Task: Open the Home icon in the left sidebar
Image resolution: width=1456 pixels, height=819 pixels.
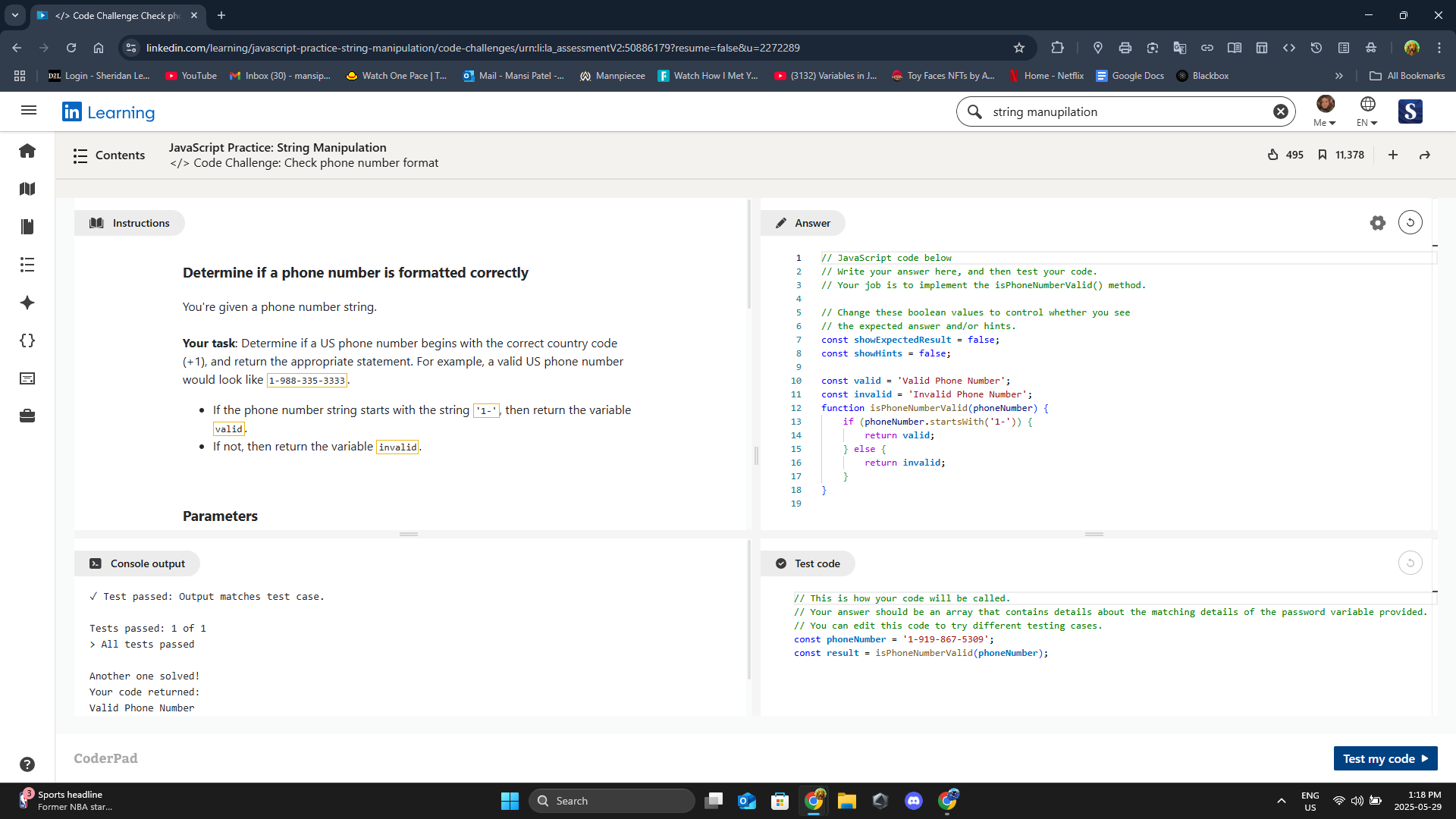Action: coord(27,151)
